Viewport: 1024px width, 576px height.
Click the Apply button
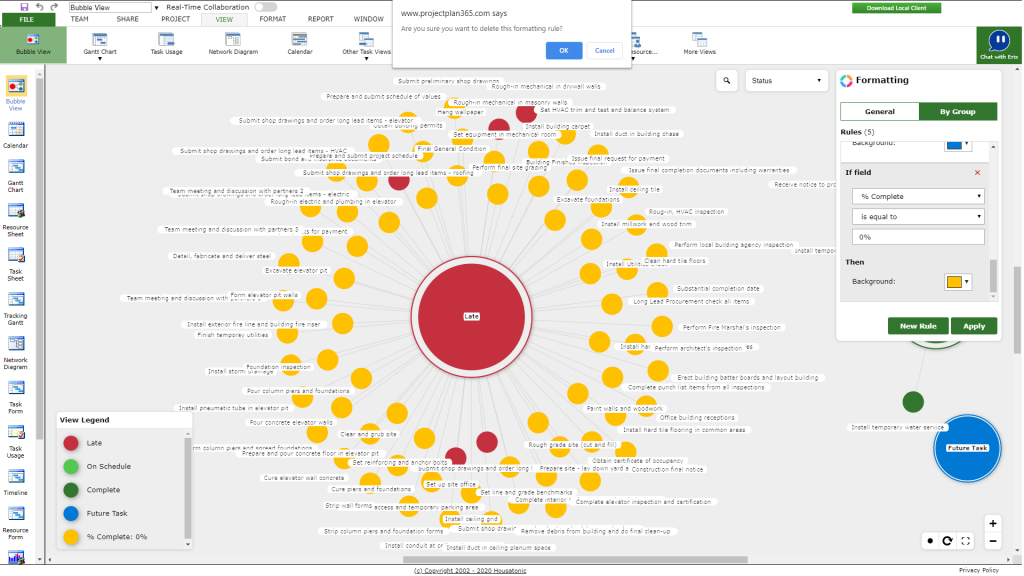point(974,326)
